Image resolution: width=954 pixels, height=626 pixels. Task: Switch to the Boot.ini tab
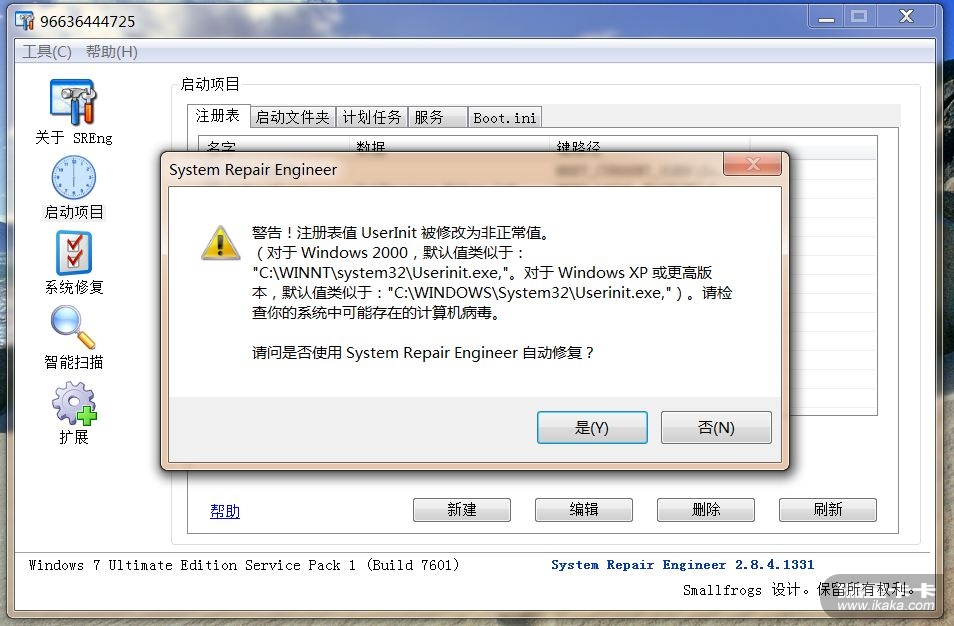[x=505, y=117]
